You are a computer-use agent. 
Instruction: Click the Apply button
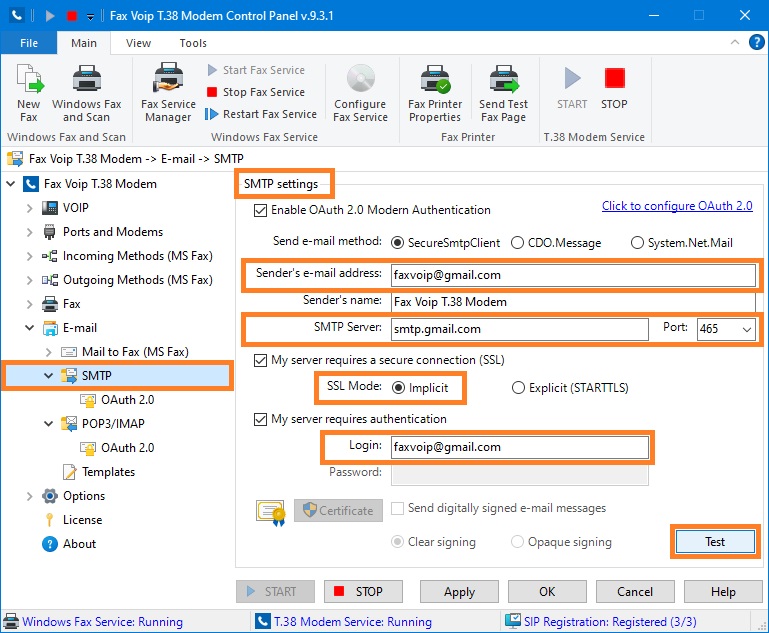pyautogui.click(x=460, y=592)
